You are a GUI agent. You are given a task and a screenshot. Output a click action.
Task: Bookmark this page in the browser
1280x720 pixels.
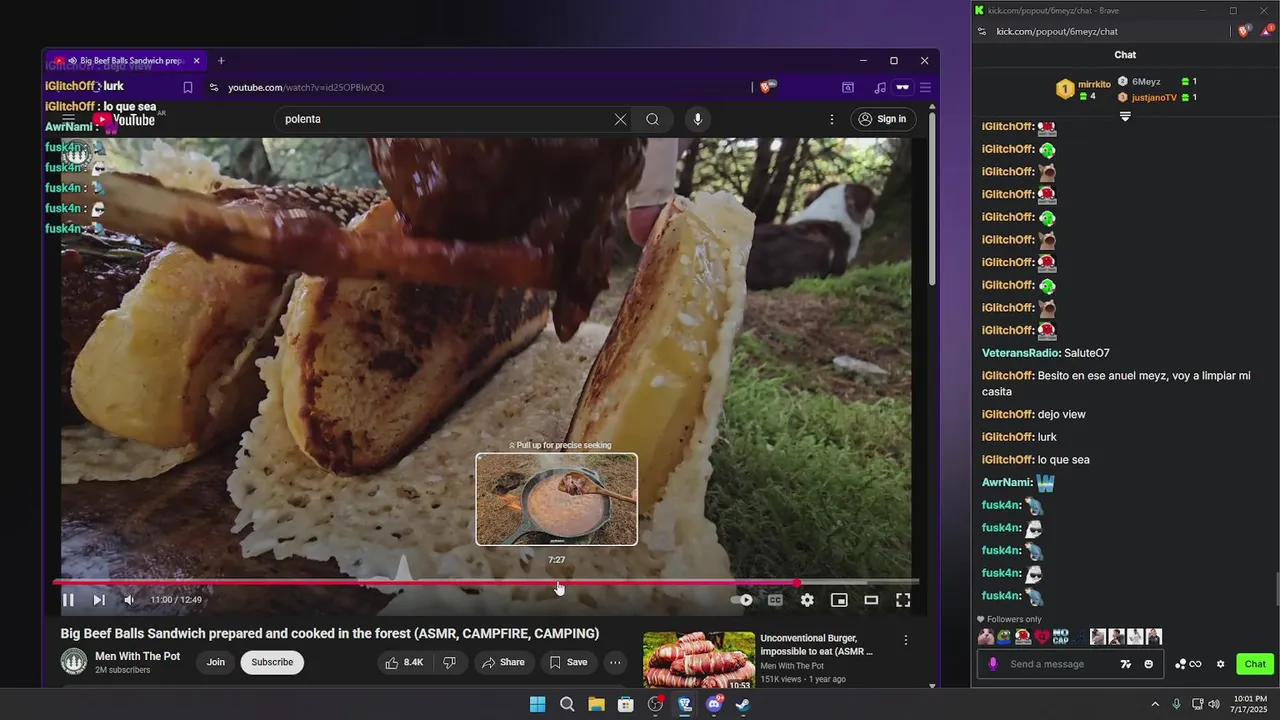coord(187,87)
